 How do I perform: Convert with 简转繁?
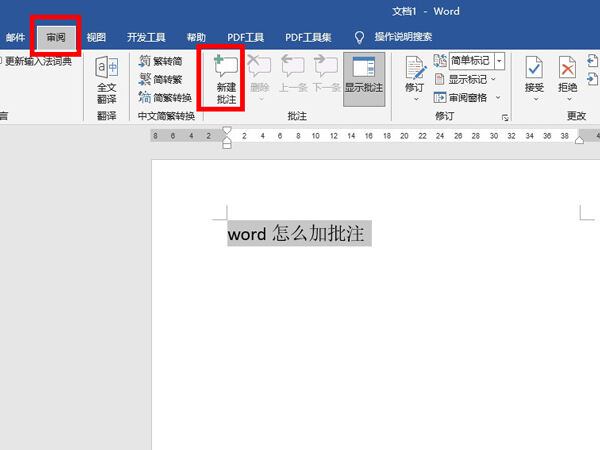160,79
